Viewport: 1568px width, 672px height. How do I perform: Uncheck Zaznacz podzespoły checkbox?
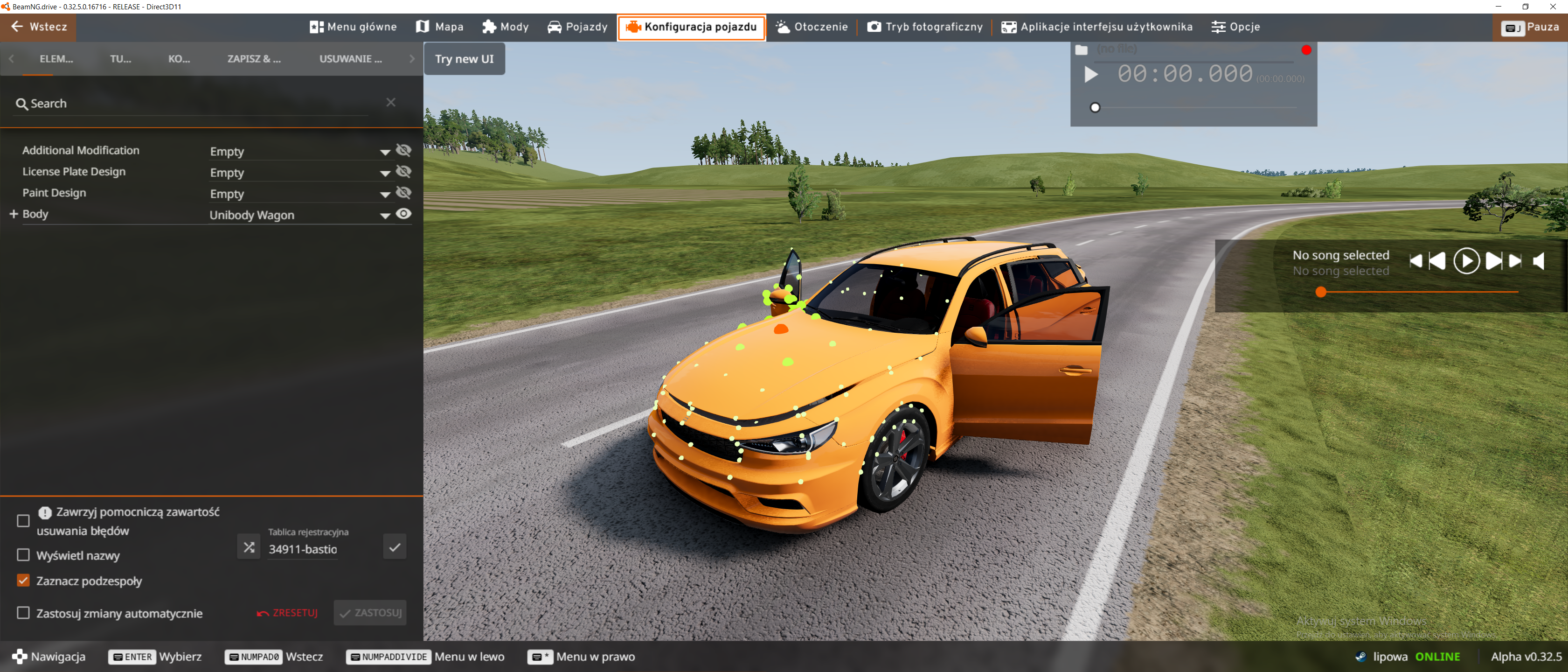[23, 581]
